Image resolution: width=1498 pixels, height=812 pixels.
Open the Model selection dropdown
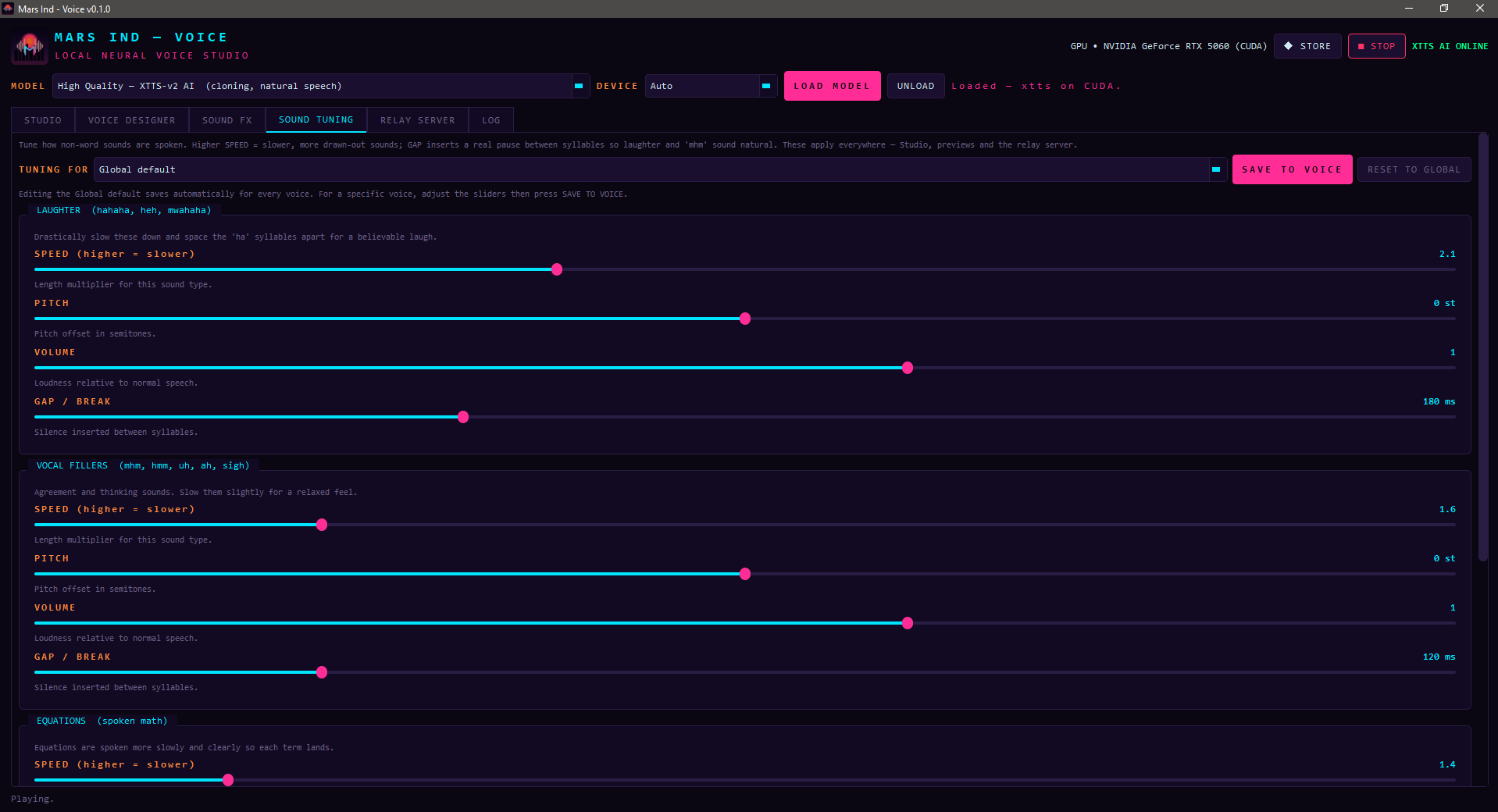(321, 86)
